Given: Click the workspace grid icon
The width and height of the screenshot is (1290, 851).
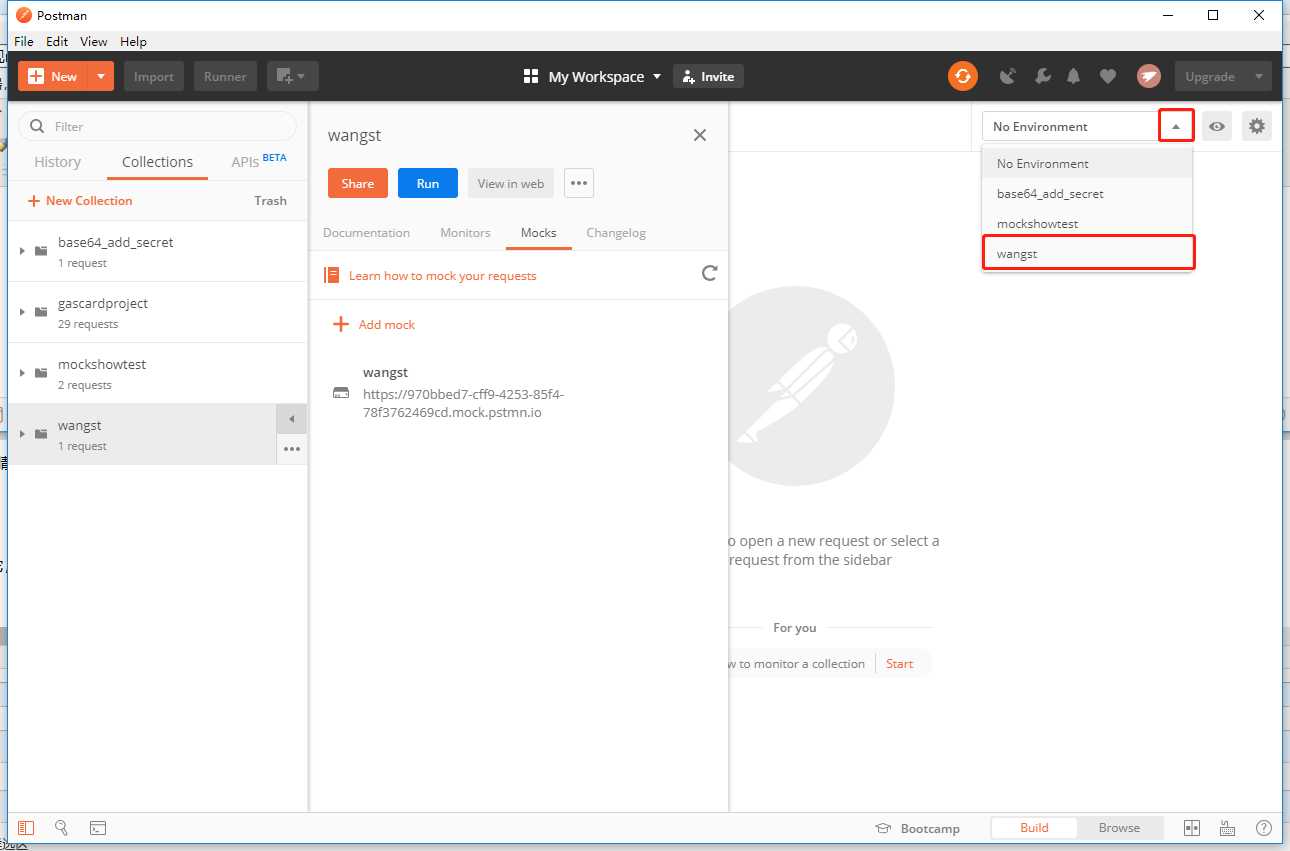Looking at the screenshot, I should click(531, 76).
